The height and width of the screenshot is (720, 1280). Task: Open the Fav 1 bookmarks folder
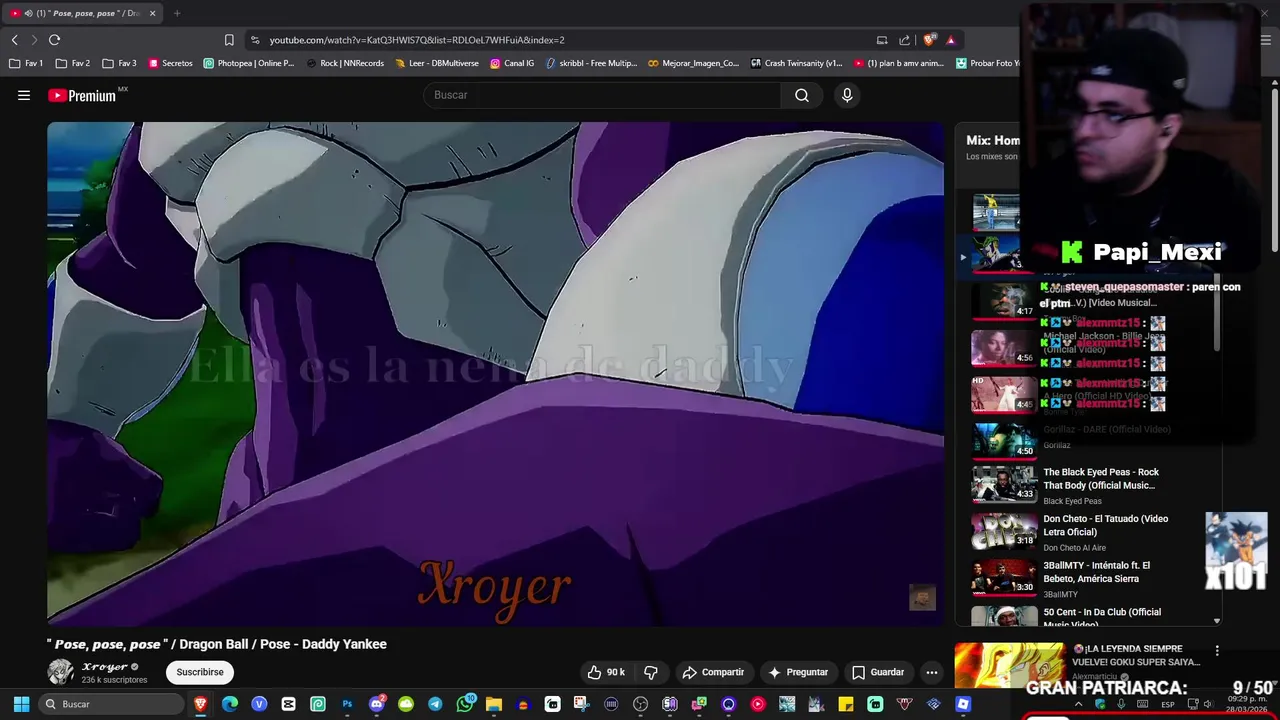(x=26, y=63)
